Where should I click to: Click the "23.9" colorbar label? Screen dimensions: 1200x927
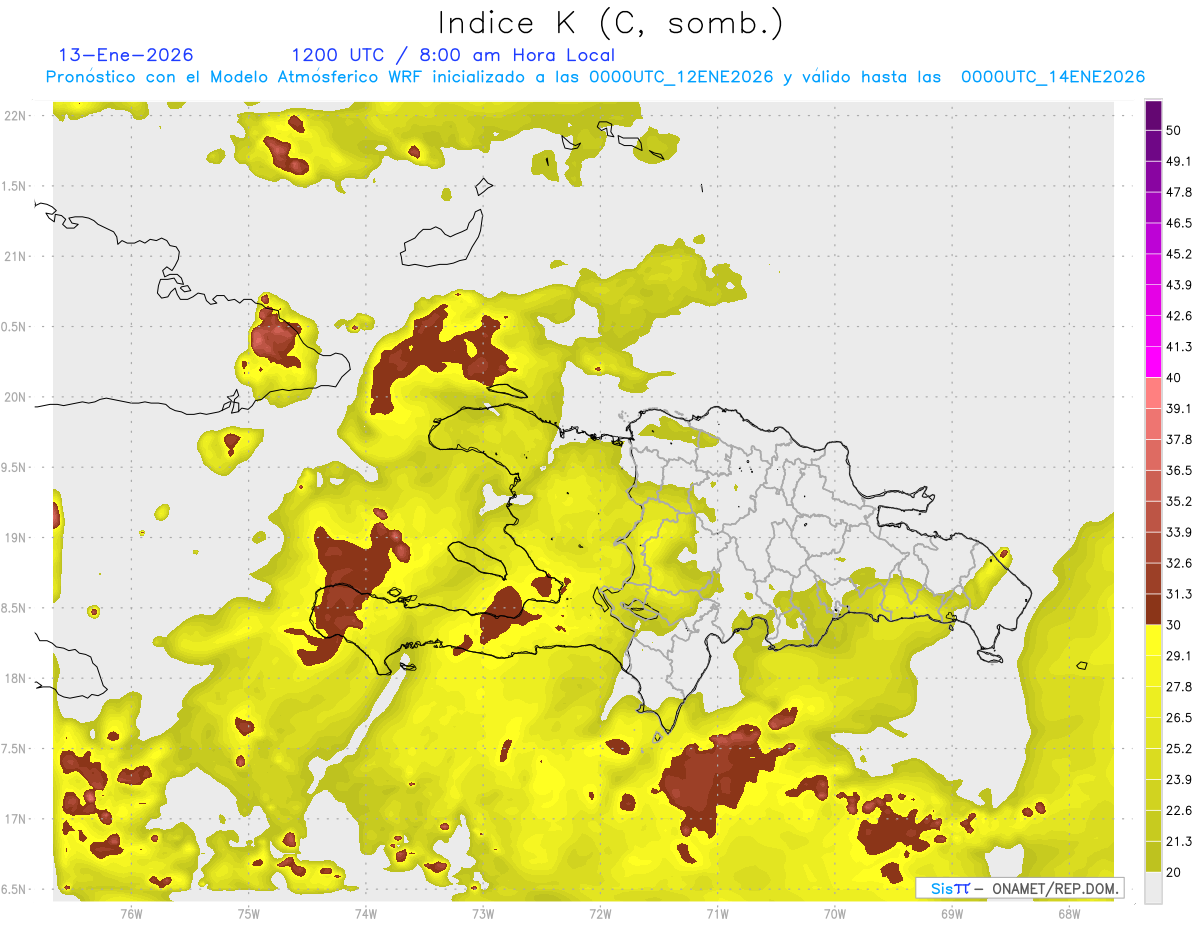[x=1179, y=780]
